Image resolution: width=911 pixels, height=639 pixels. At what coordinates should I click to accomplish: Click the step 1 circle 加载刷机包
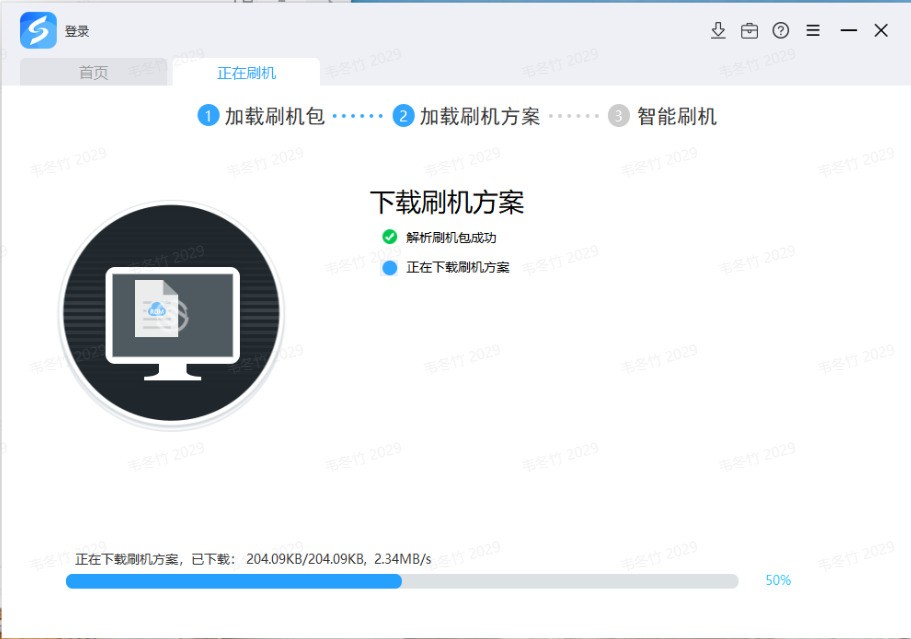[208, 115]
